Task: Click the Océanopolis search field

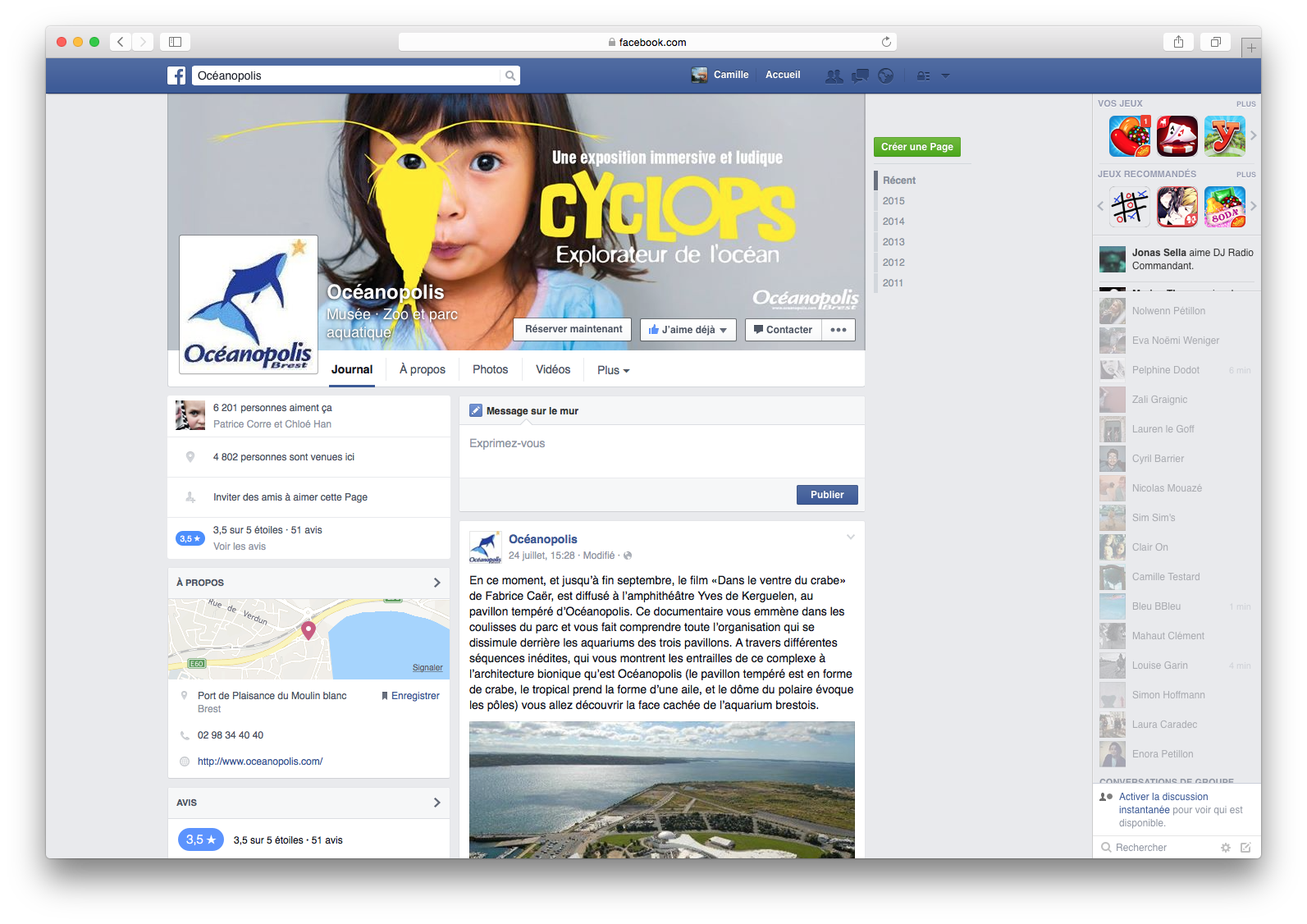Action: (x=346, y=75)
